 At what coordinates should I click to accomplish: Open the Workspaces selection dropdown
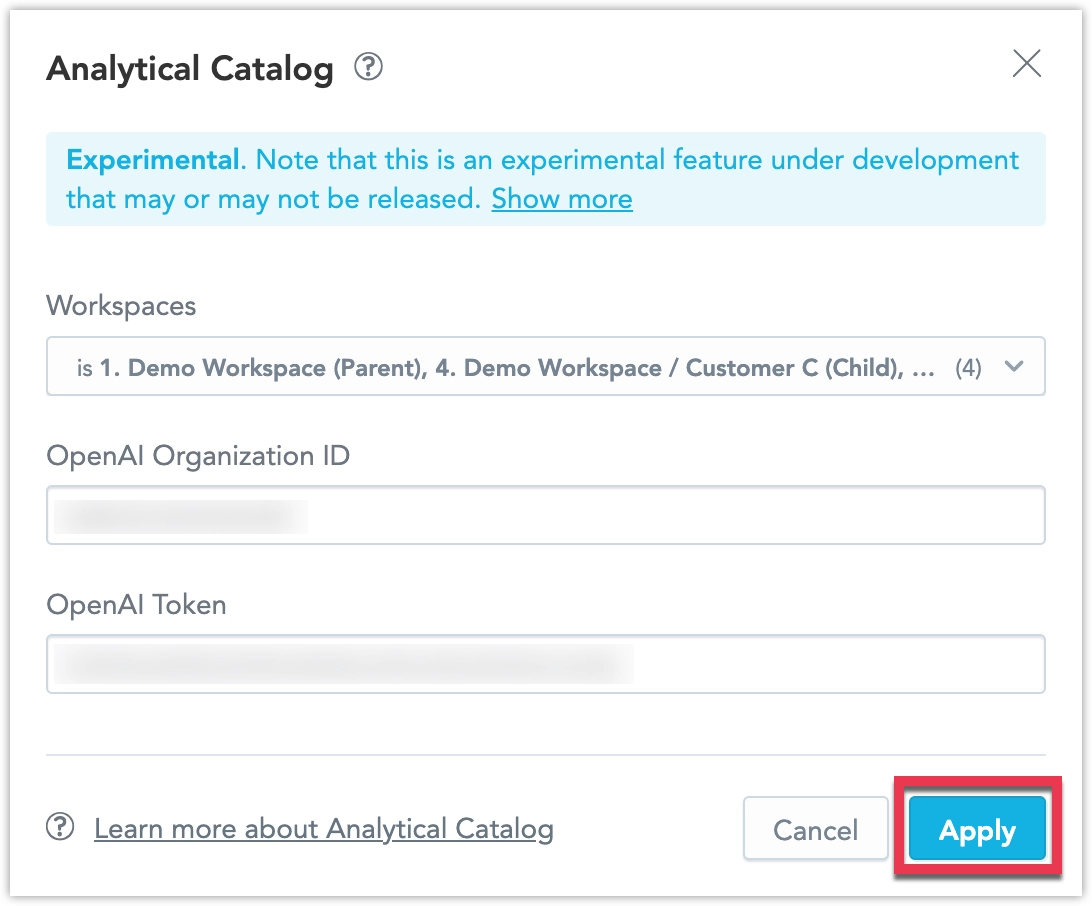pyautogui.click(x=545, y=366)
